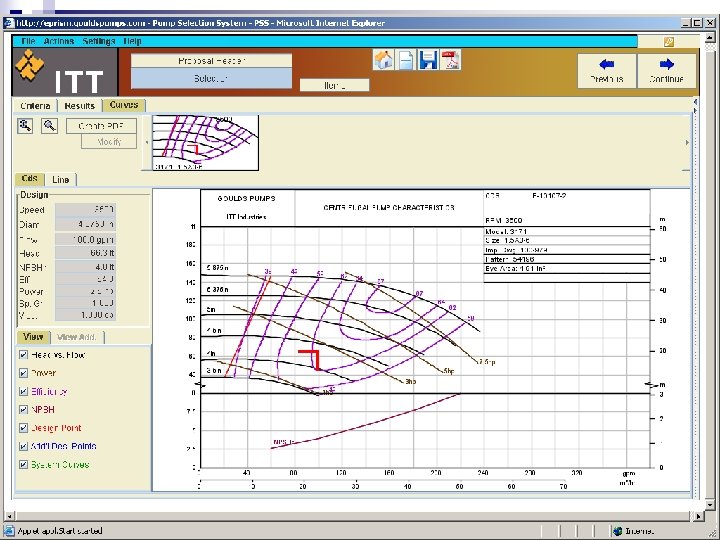Click the 'GOULDS PUMPS' chart title text
The height and width of the screenshot is (540, 720).
[247, 198]
